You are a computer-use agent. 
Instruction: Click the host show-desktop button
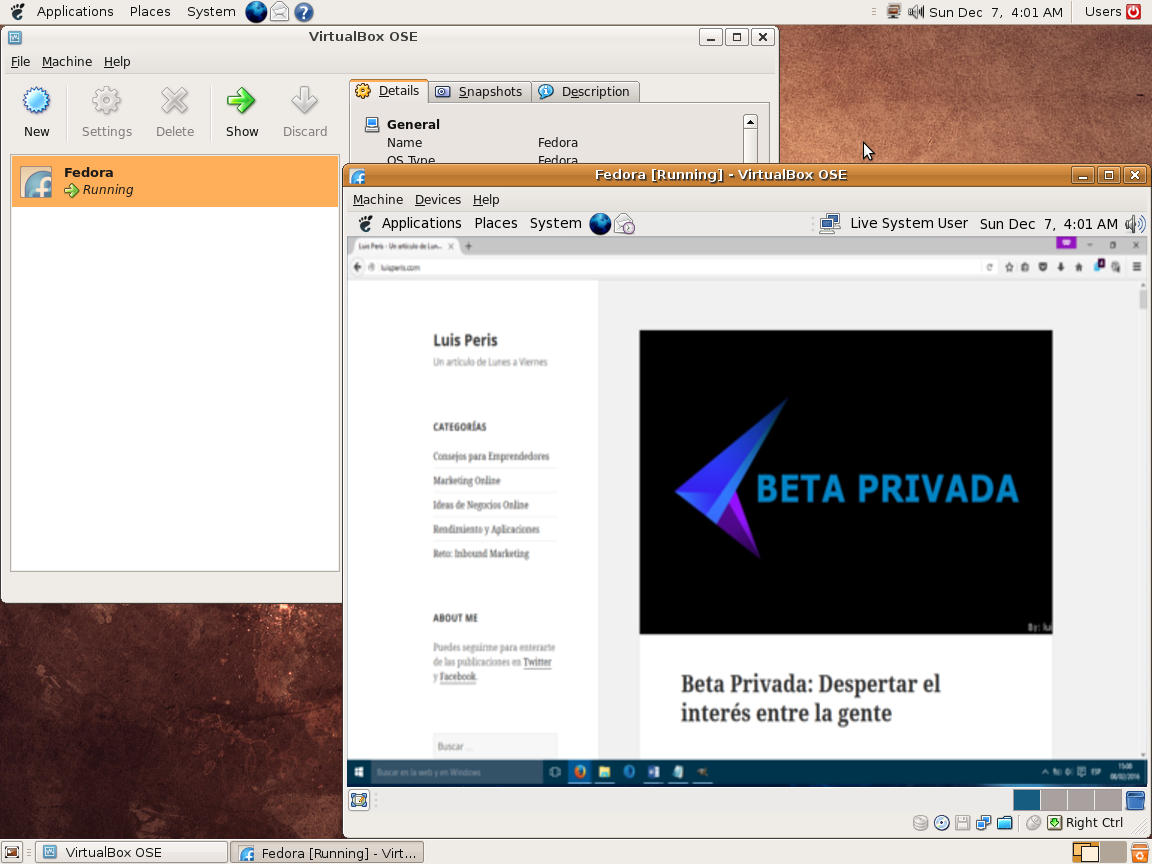[12, 852]
